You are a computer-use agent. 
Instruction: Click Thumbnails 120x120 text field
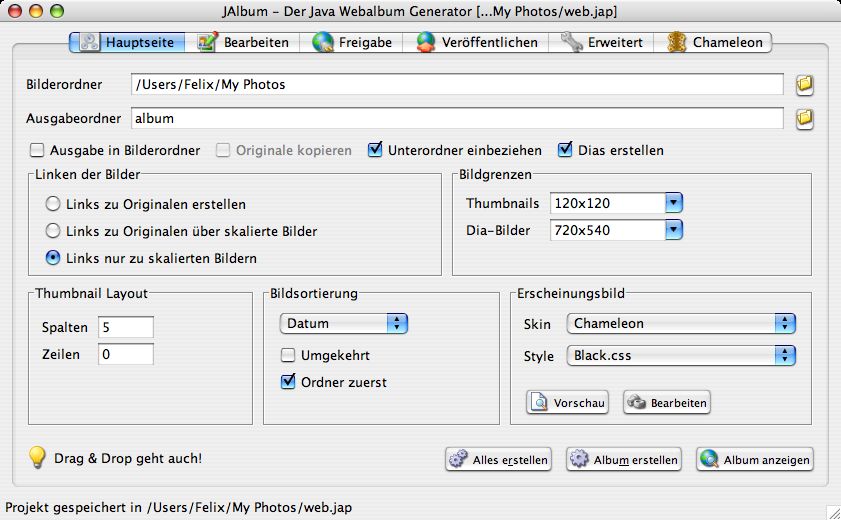click(x=608, y=203)
